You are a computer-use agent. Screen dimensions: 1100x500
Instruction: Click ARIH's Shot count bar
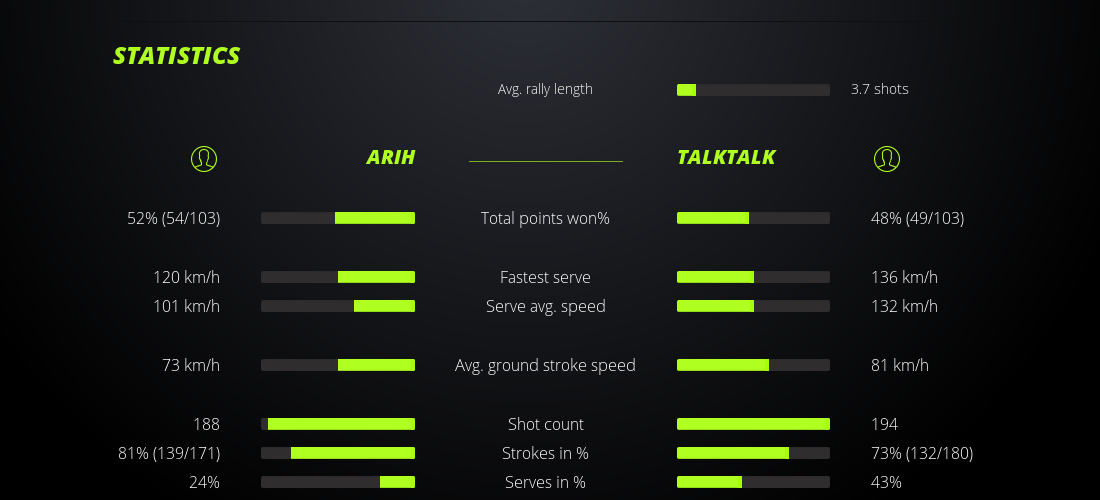pyautogui.click(x=338, y=424)
